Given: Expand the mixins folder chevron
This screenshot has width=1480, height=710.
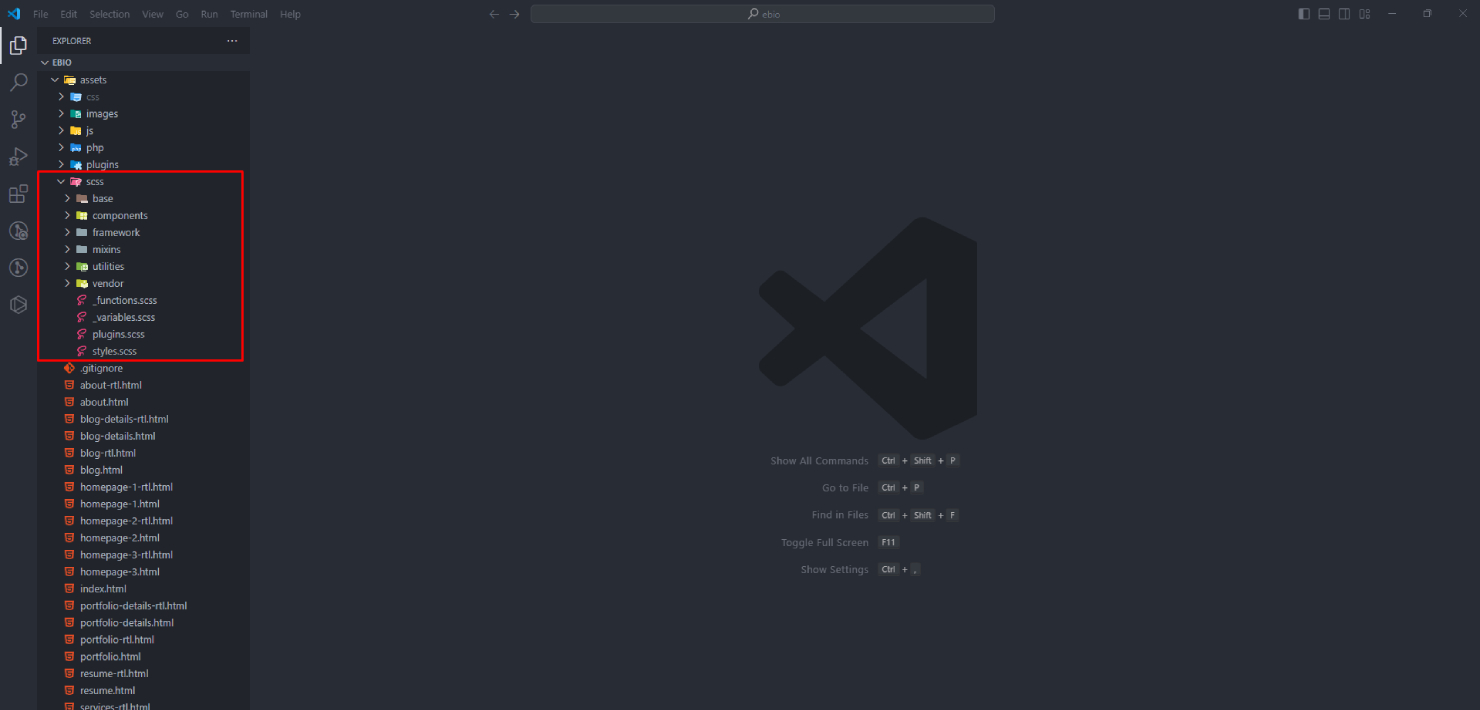Looking at the screenshot, I should point(67,250).
